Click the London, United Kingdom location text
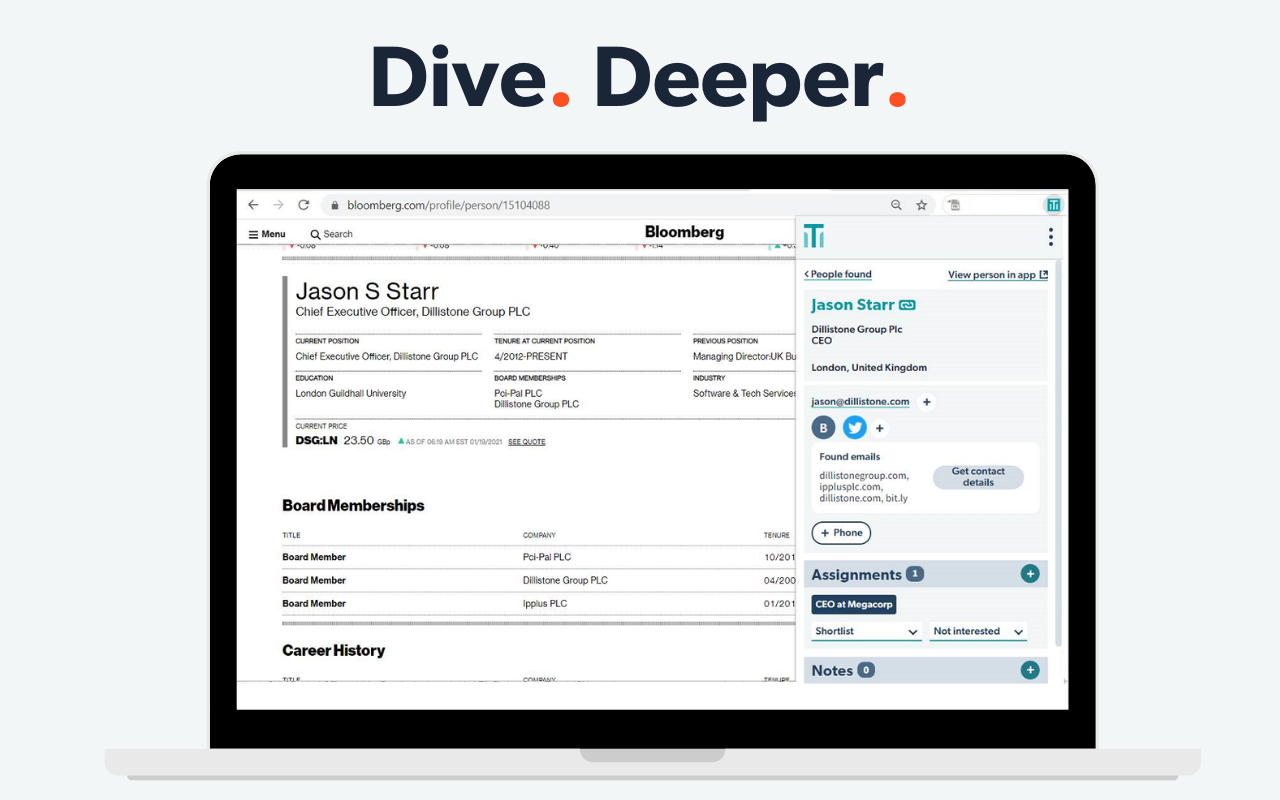The image size is (1280, 800). pos(869,368)
